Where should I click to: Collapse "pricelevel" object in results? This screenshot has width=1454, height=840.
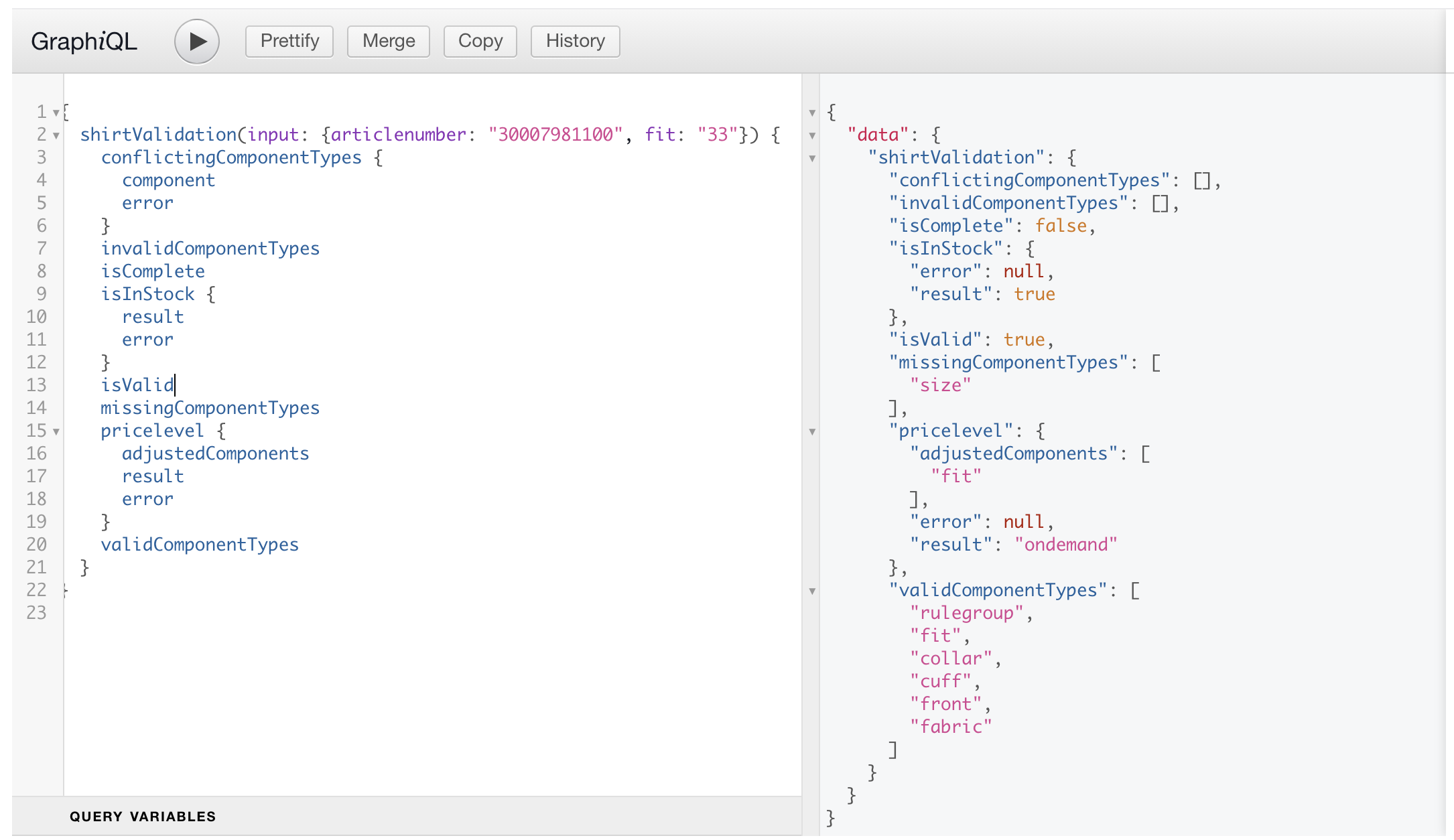click(812, 431)
